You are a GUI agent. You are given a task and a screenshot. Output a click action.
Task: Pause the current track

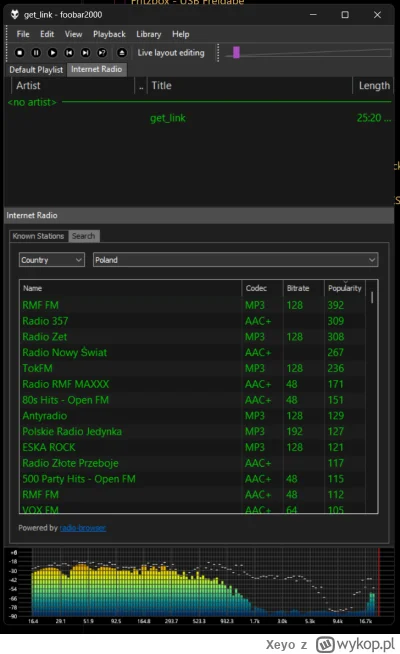(36, 53)
